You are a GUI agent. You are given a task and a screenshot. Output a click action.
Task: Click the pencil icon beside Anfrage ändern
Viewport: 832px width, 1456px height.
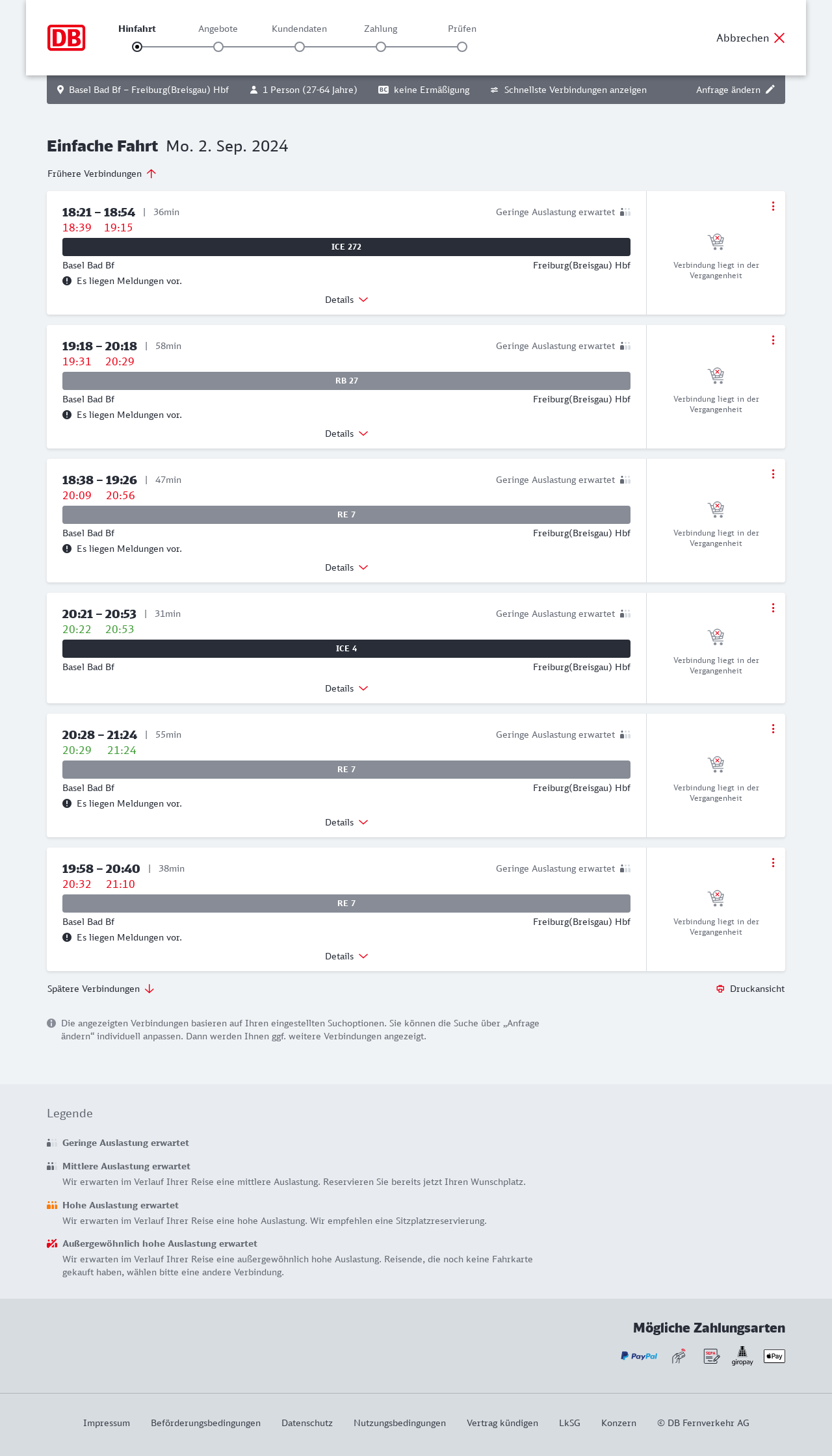coord(770,90)
